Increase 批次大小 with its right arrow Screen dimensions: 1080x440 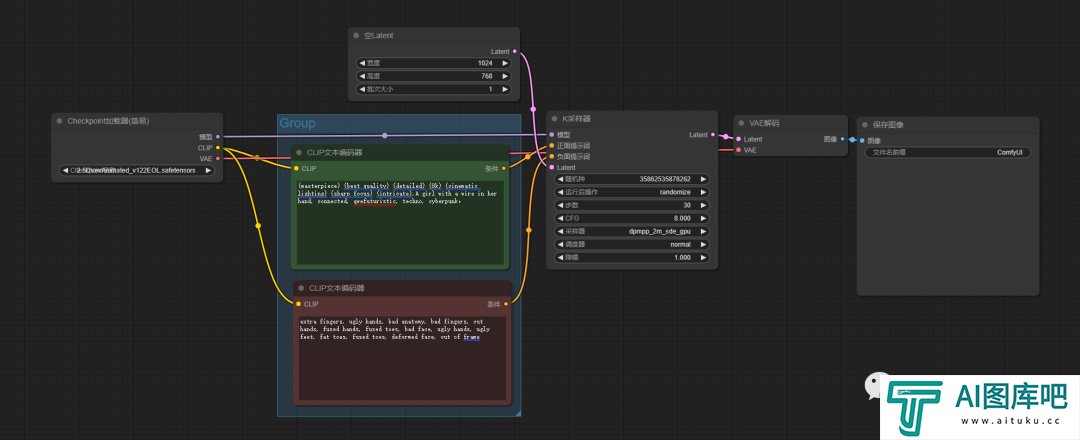506,89
